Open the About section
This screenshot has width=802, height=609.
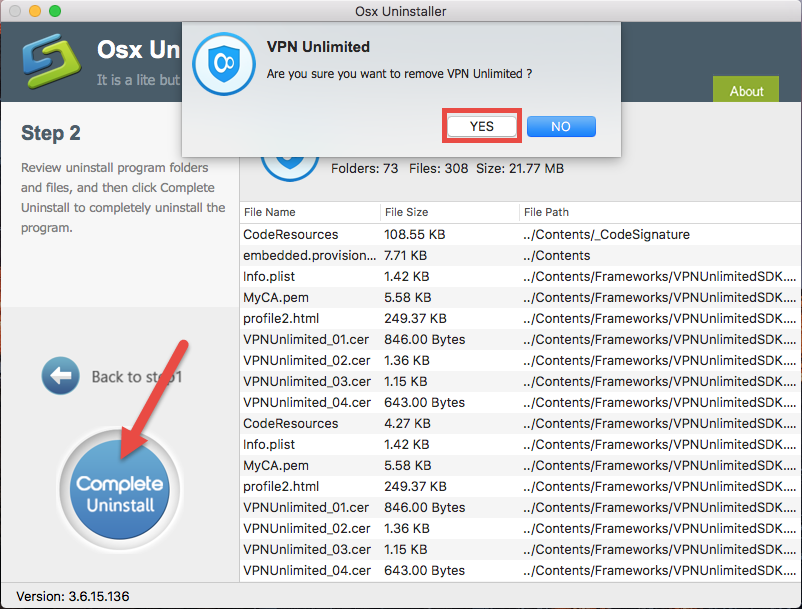tap(745, 91)
